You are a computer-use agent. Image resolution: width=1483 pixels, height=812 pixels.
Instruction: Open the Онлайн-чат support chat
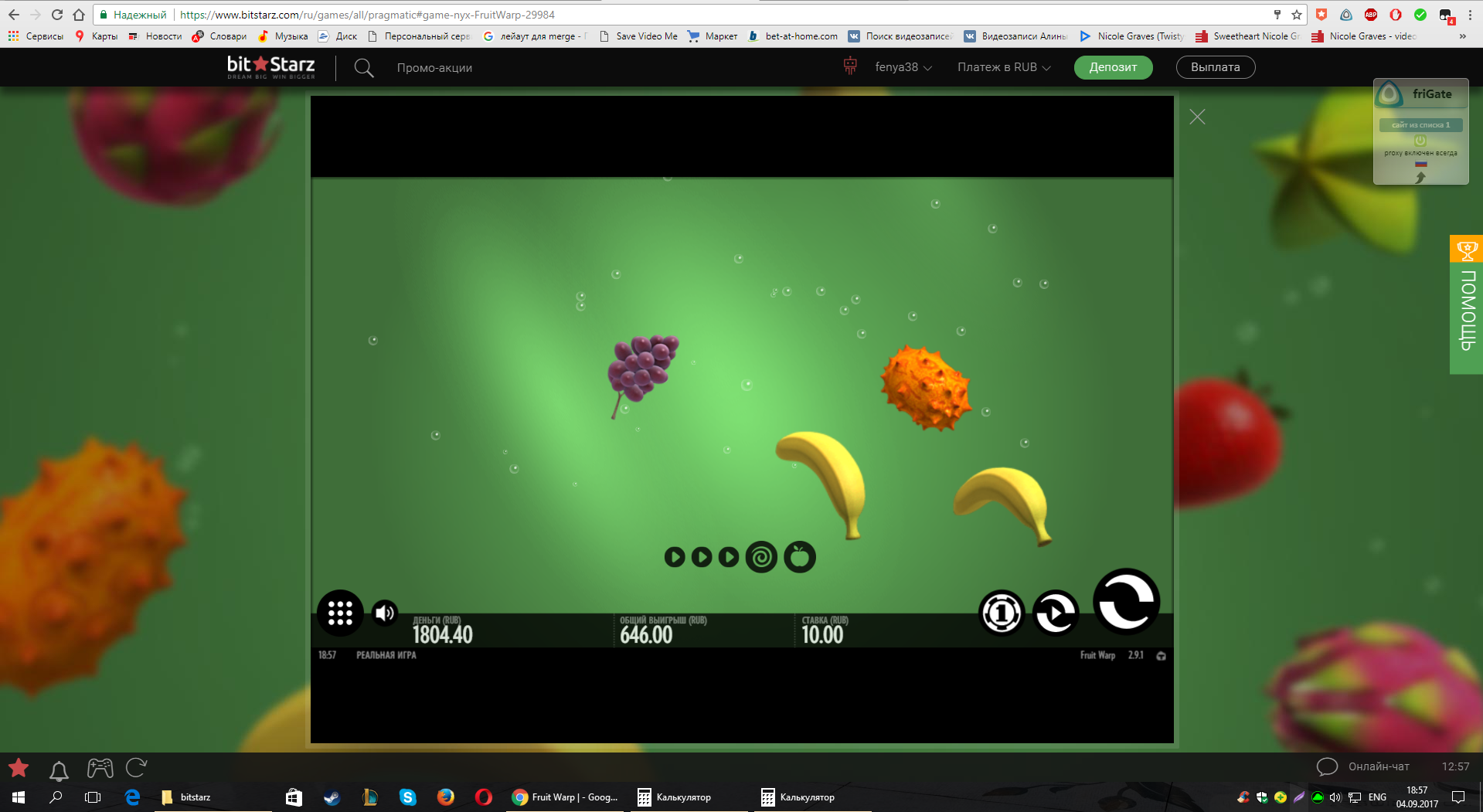(1364, 766)
